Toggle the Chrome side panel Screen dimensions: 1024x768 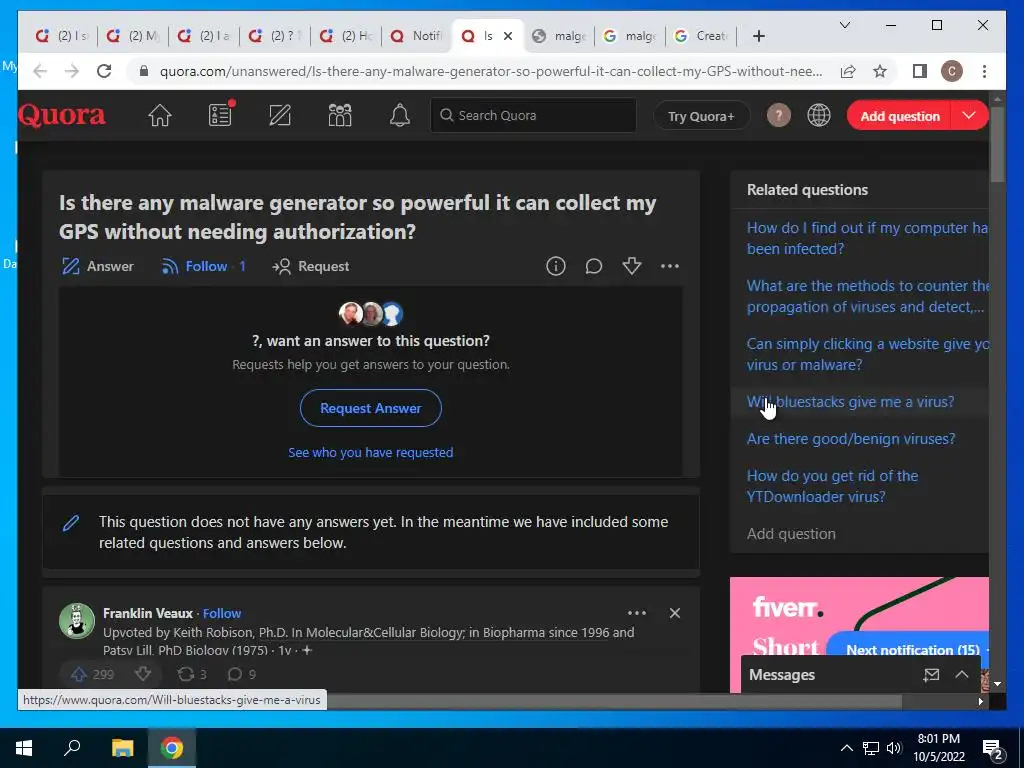[920, 71]
